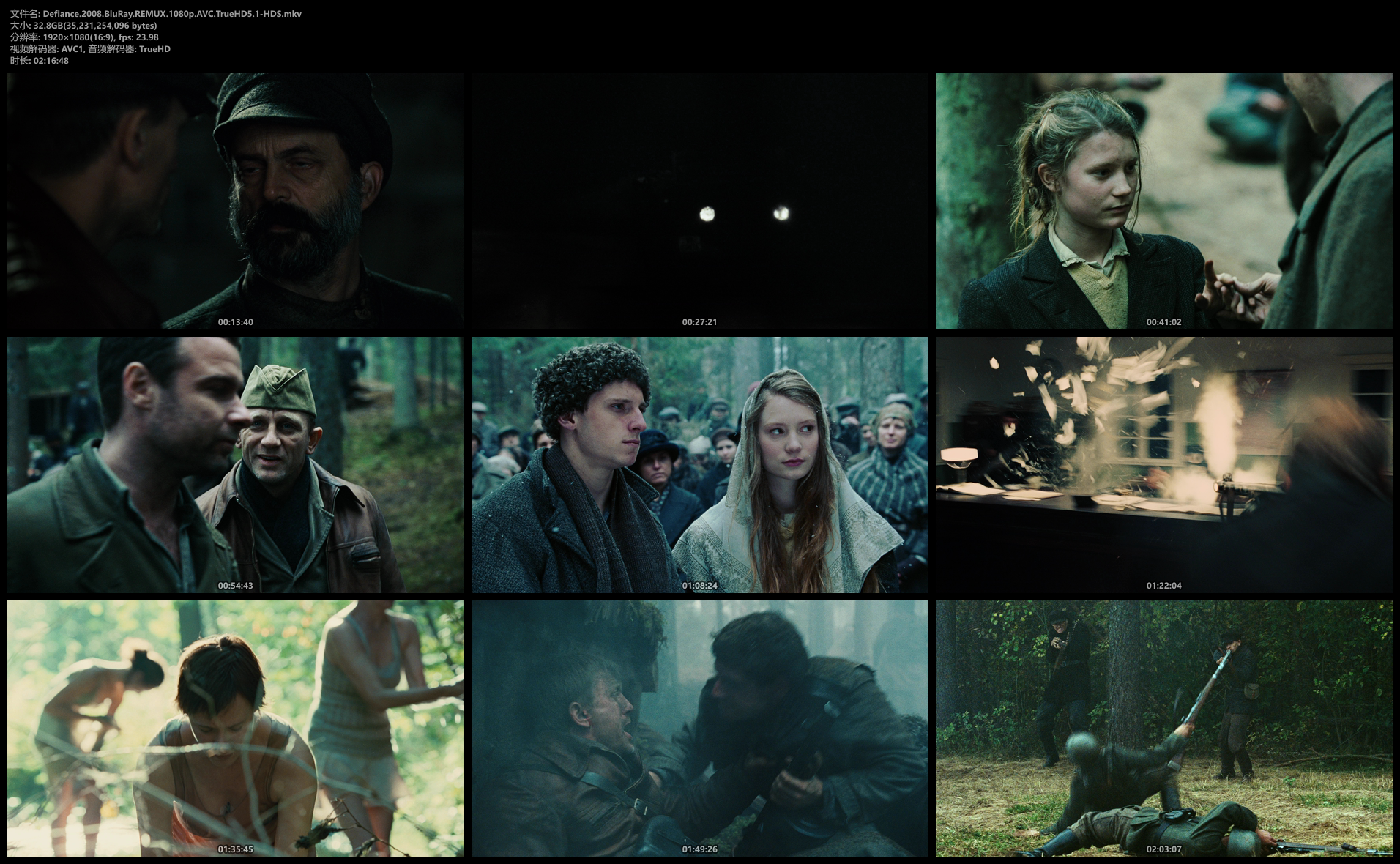1400x864 pixels.
Task: Select the 32.8GB file size line
Action: [x=83, y=26]
